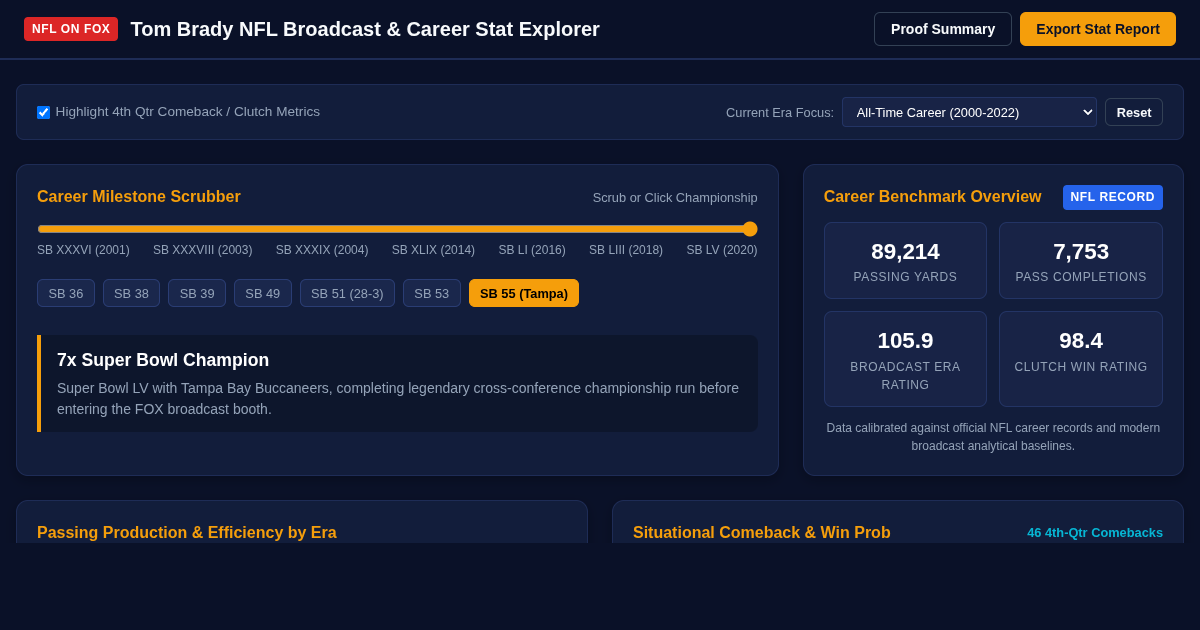Click the 105.9 Broadcast Era Rating card
The height and width of the screenshot is (630, 1200).
(x=905, y=359)
